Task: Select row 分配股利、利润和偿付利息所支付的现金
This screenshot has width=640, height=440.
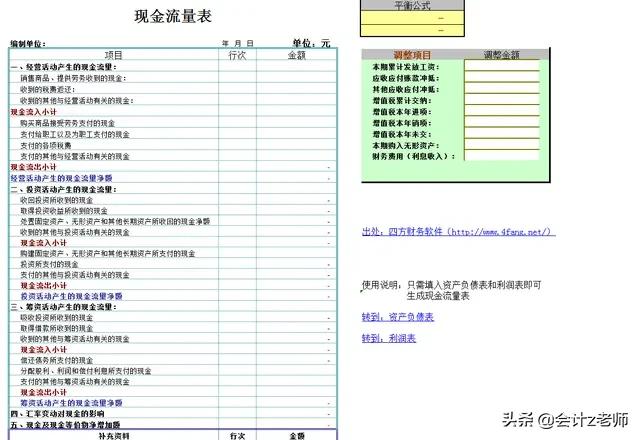Action: click(x=173, y=371)
